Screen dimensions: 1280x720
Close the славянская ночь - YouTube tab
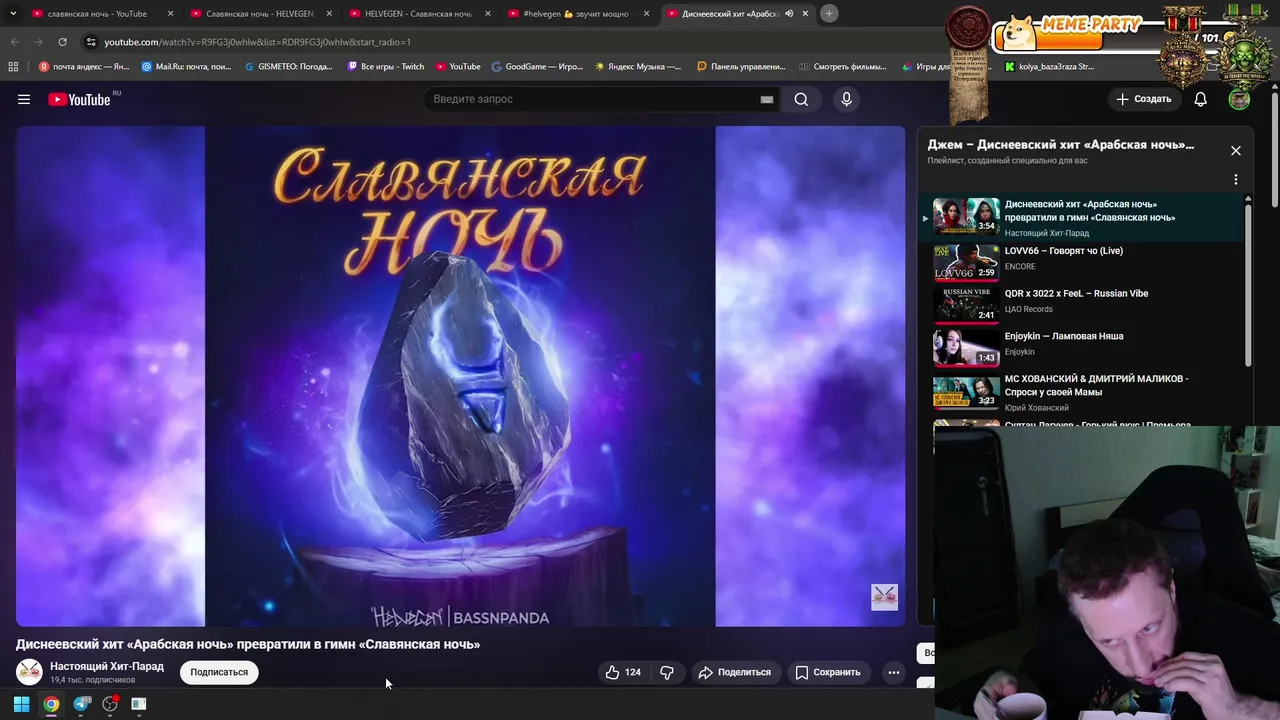(x=170, y=14)
